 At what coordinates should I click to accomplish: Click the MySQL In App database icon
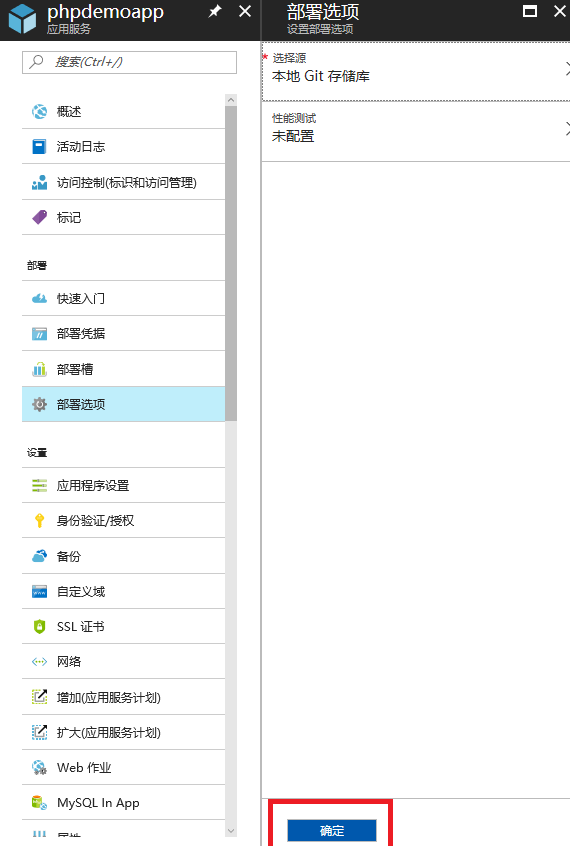pyautogui.click(x=39, y=802)
